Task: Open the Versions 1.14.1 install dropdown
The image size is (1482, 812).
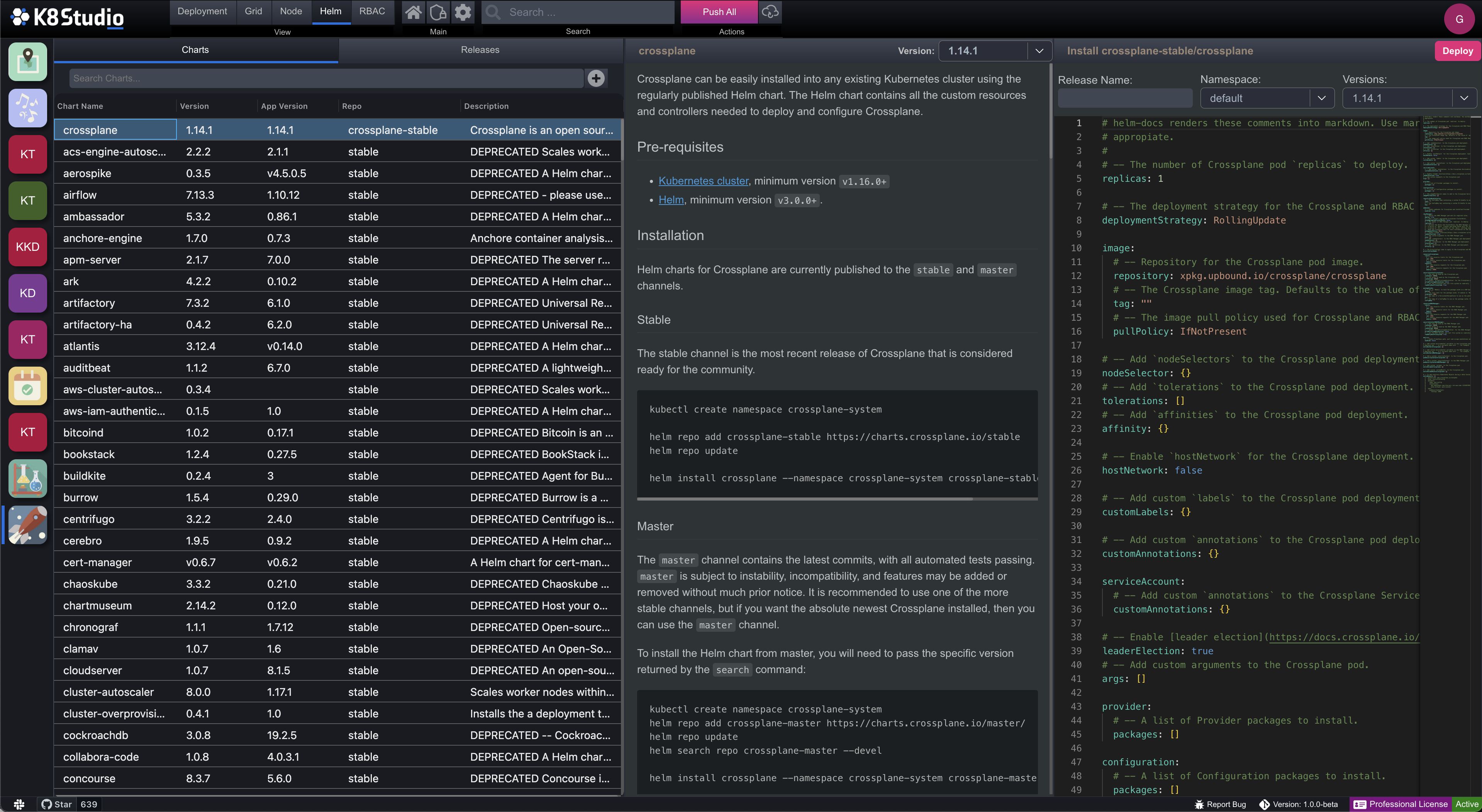Action: (1409, 98)
